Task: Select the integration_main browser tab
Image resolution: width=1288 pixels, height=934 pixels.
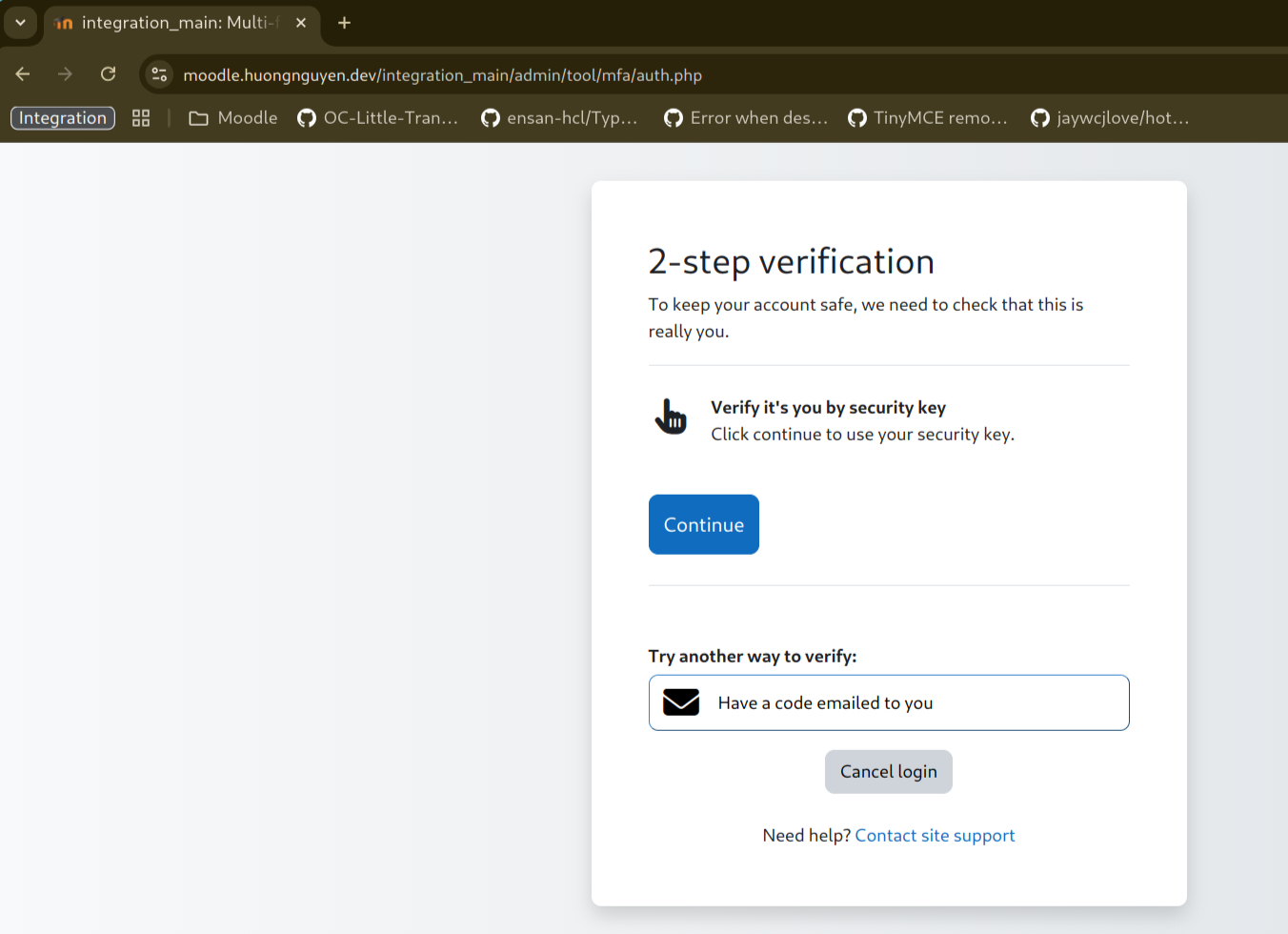Action: tap(181, 23)
